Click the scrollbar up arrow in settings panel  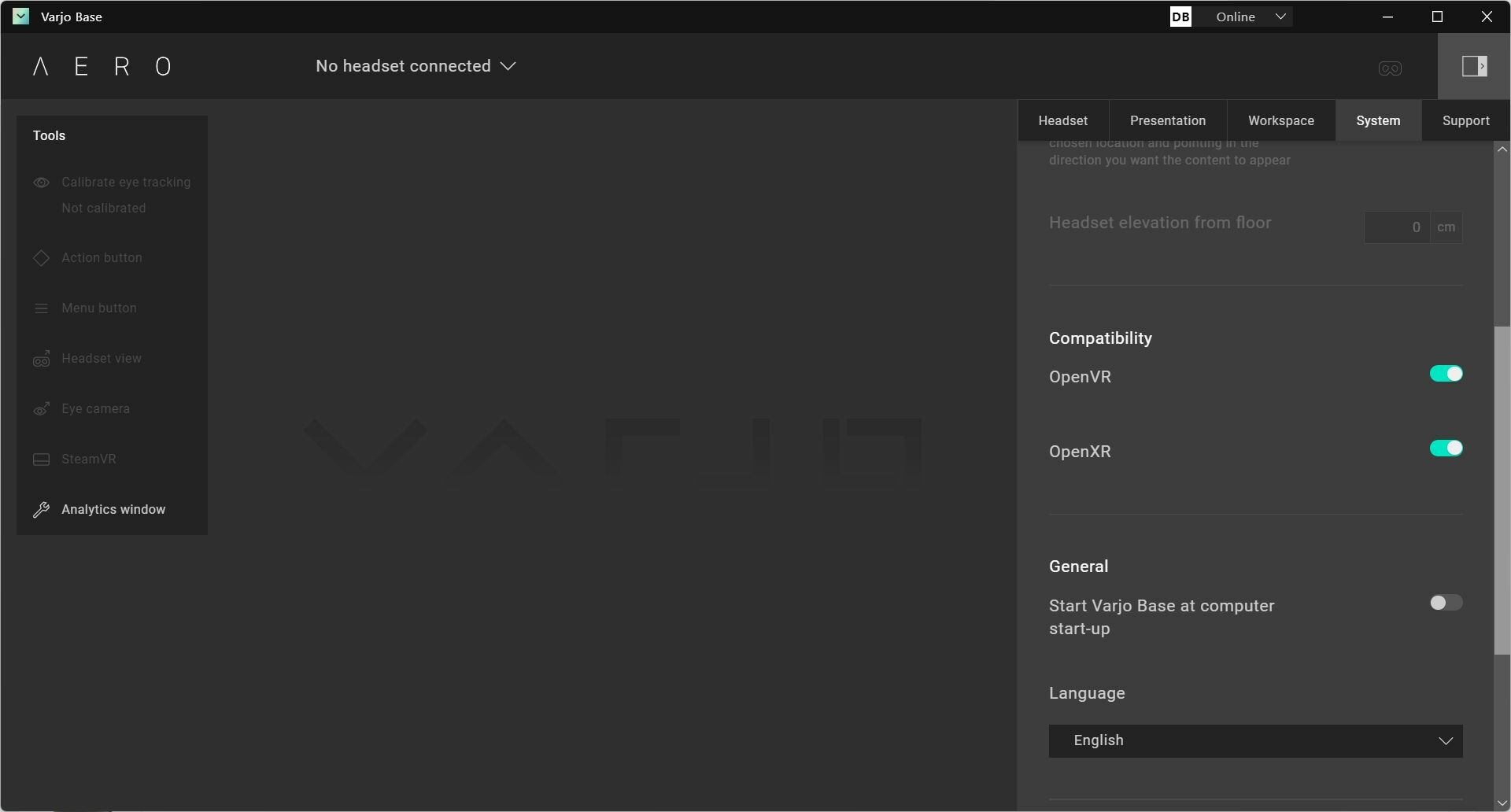point(1502,149)
